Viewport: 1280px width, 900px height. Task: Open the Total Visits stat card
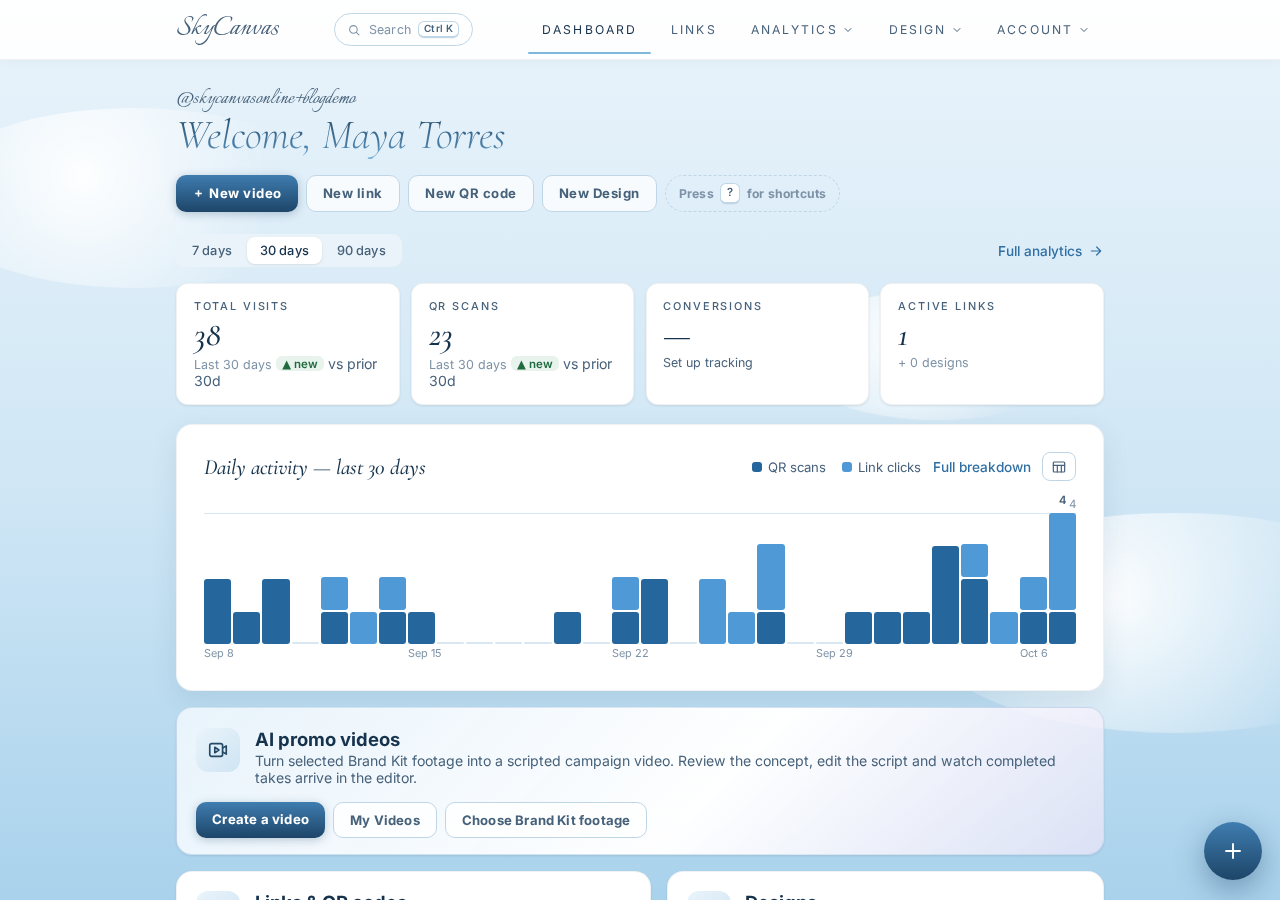click(288, 344)
